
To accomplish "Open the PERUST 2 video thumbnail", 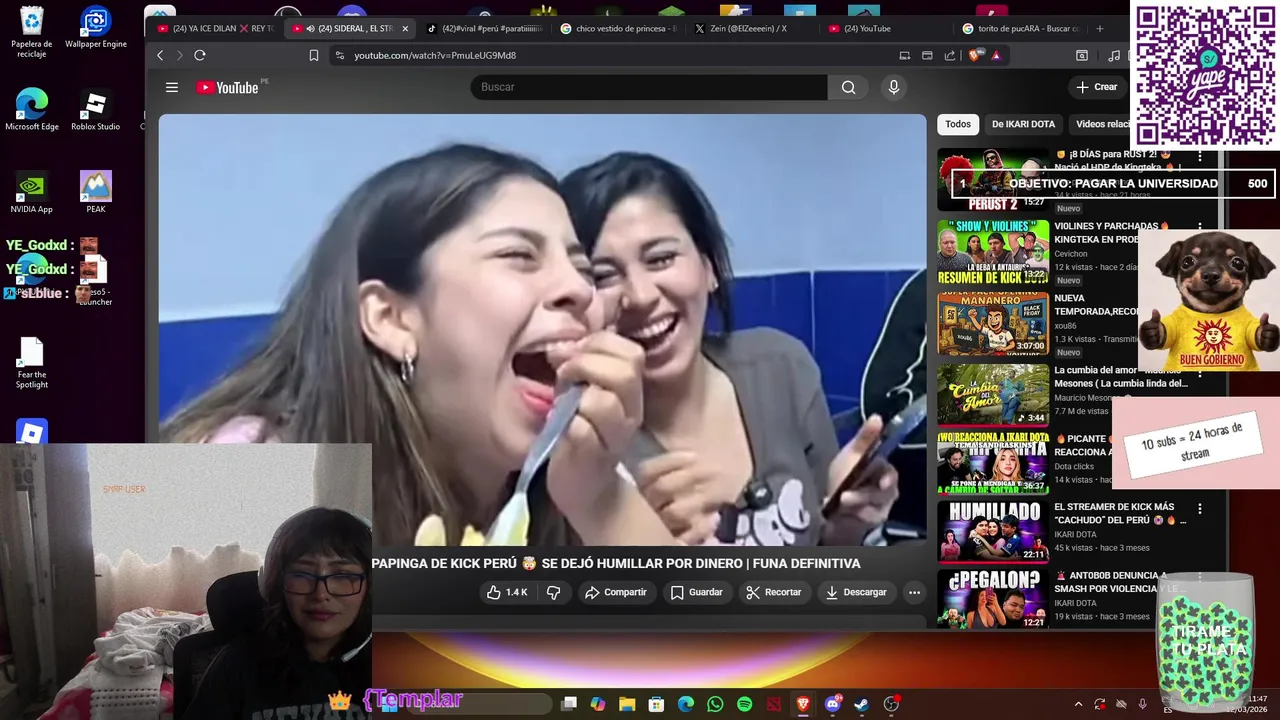I will pos(993,180).
